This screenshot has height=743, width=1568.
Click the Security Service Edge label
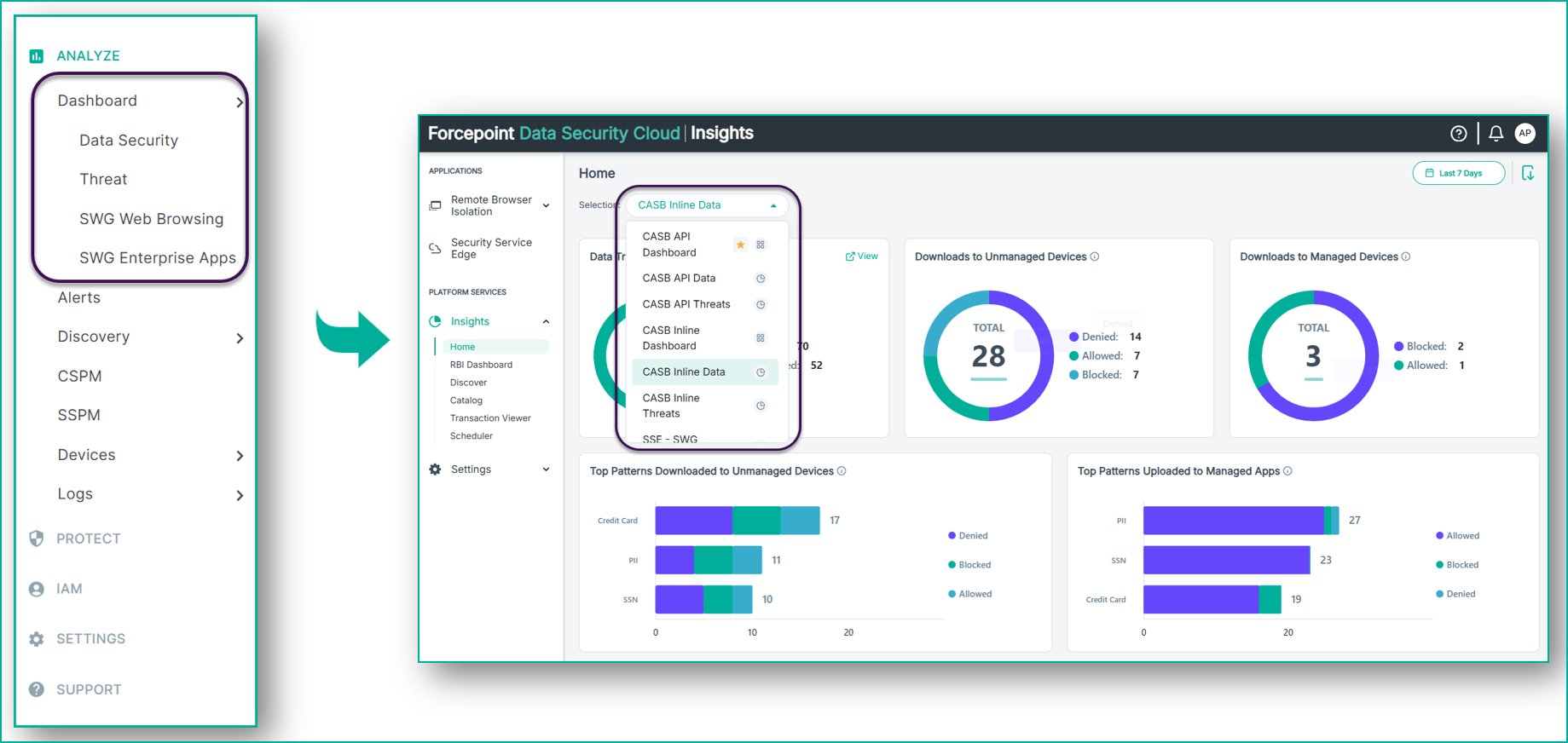[491, 248]
